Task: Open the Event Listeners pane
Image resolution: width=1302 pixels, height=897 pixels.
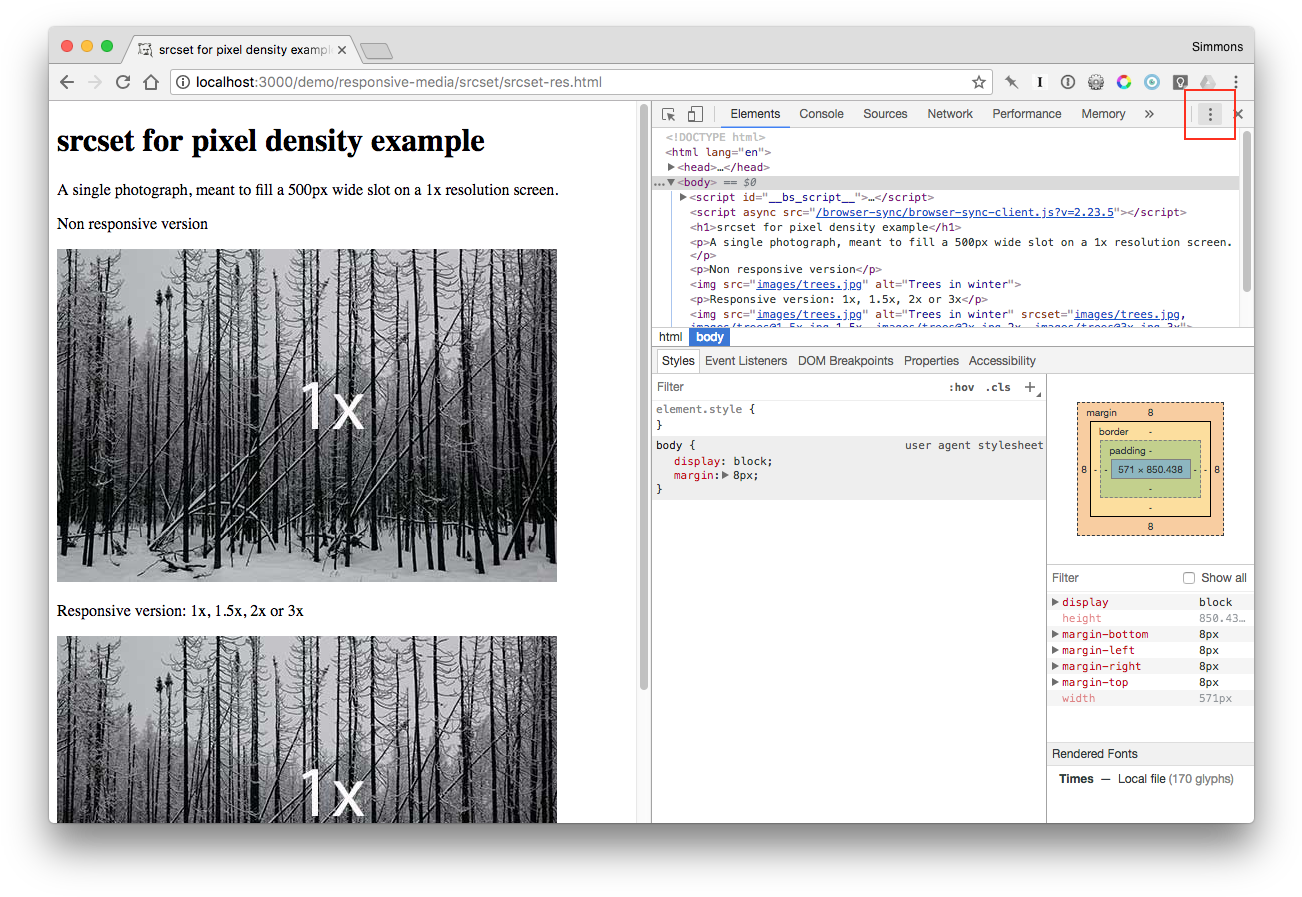Action: [x=746, y=361]
